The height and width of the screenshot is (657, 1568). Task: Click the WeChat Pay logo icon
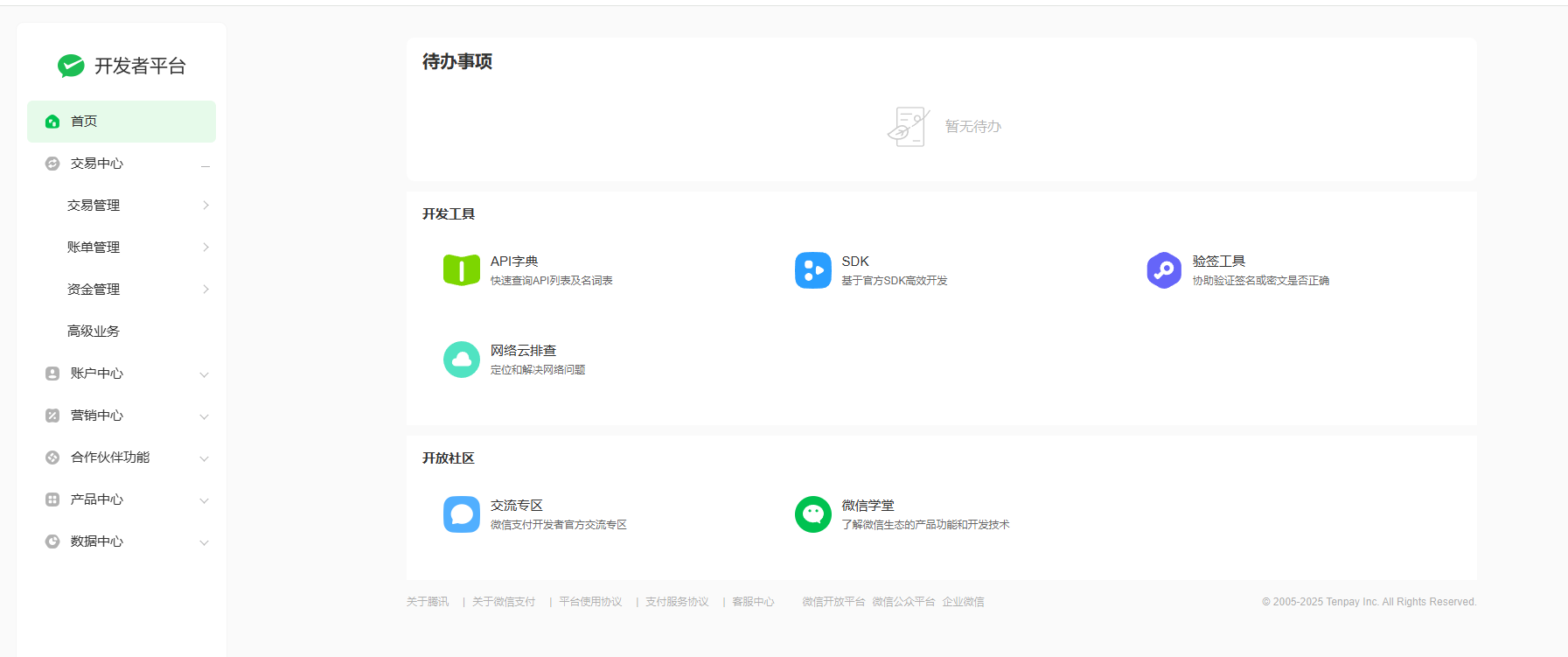71,66
